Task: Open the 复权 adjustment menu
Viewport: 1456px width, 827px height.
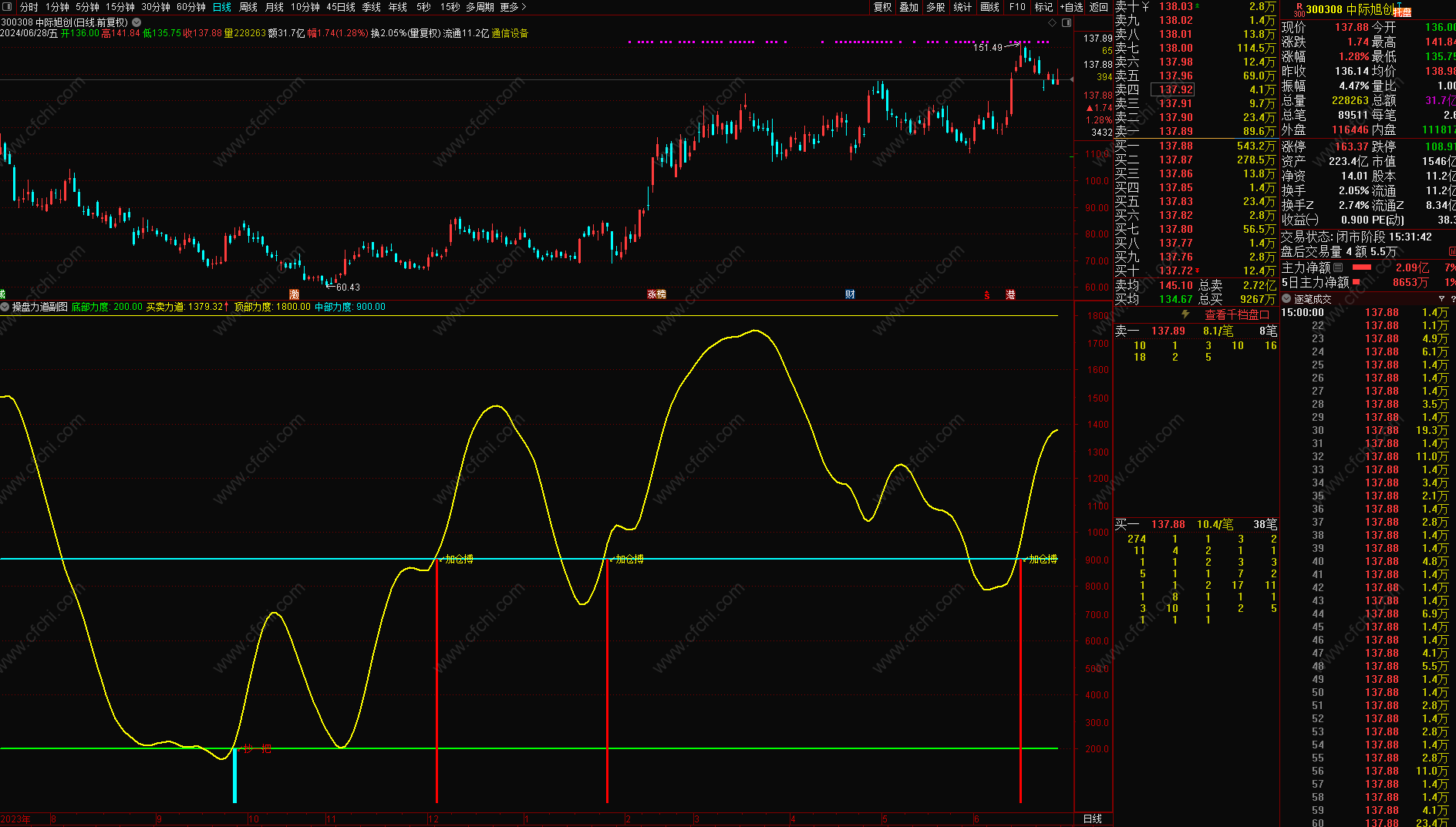Action: click(883, 7)
